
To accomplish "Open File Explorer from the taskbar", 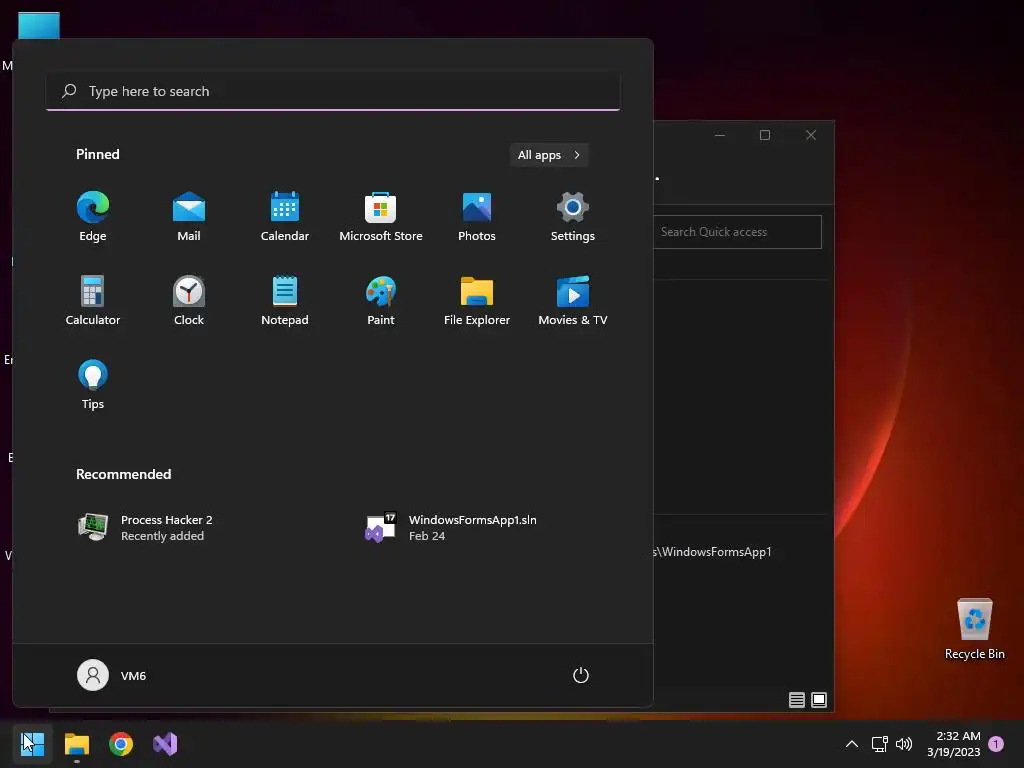I will point(76,744).
